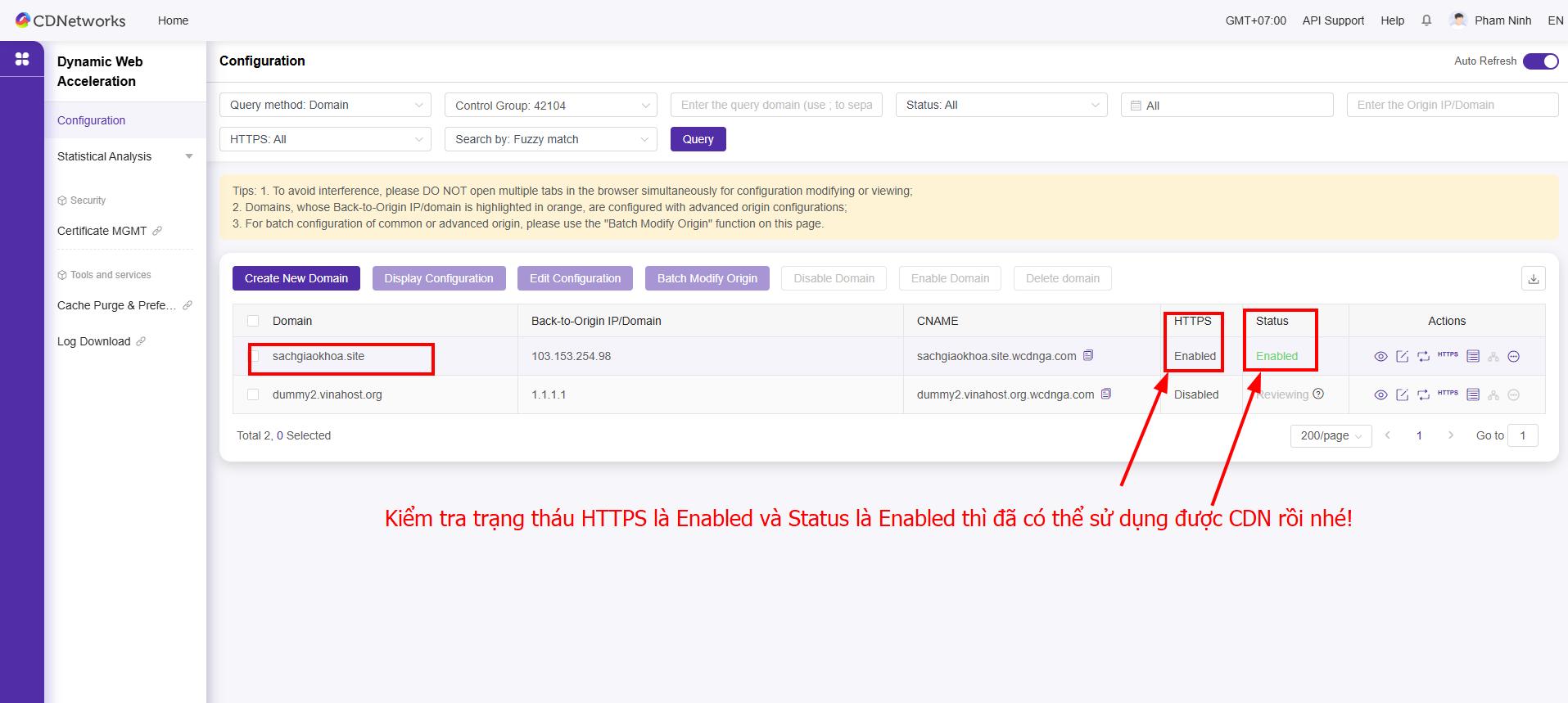Click the eye view icon for sachgiaokhoa.site

click(1380, 356)
